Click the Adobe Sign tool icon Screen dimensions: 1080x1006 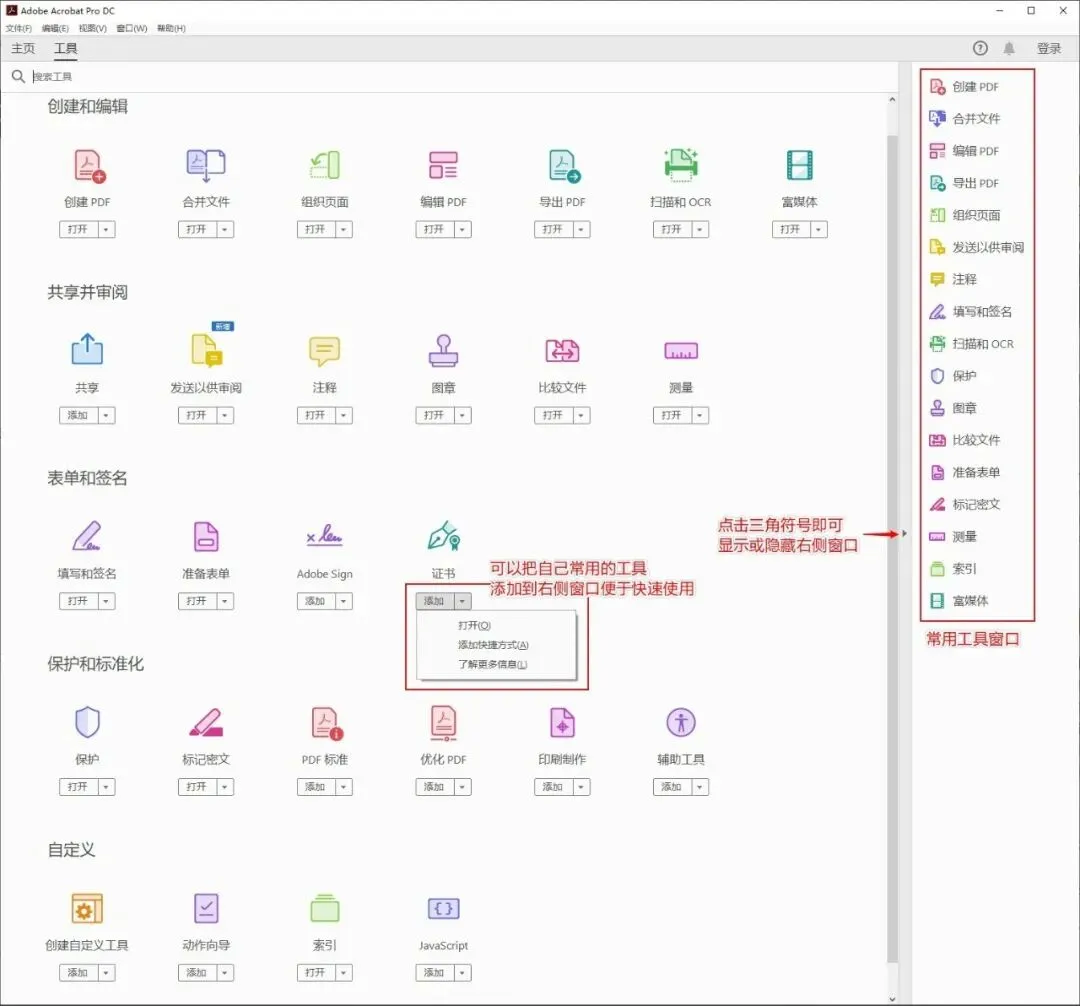pos(324,535)
